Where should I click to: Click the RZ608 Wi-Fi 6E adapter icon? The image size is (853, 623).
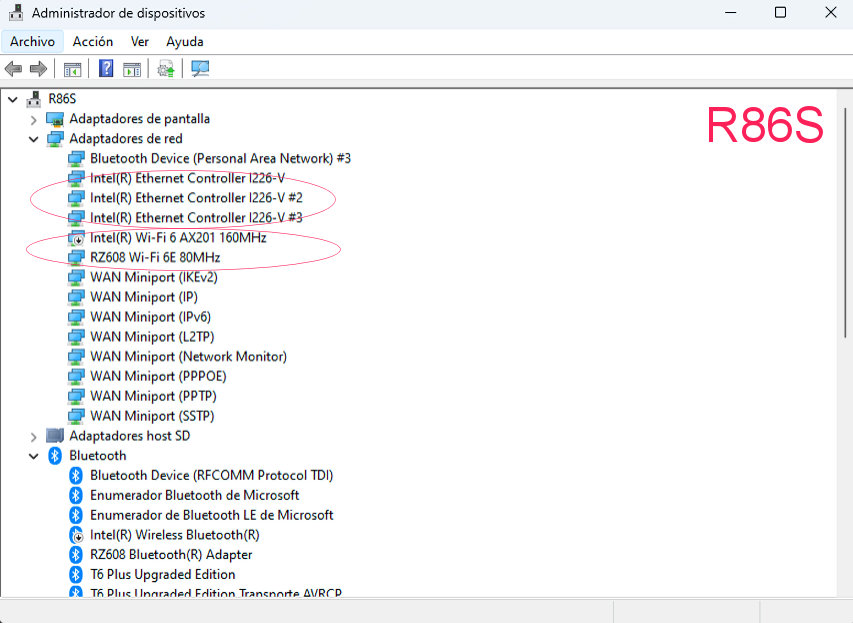point(76,257)
